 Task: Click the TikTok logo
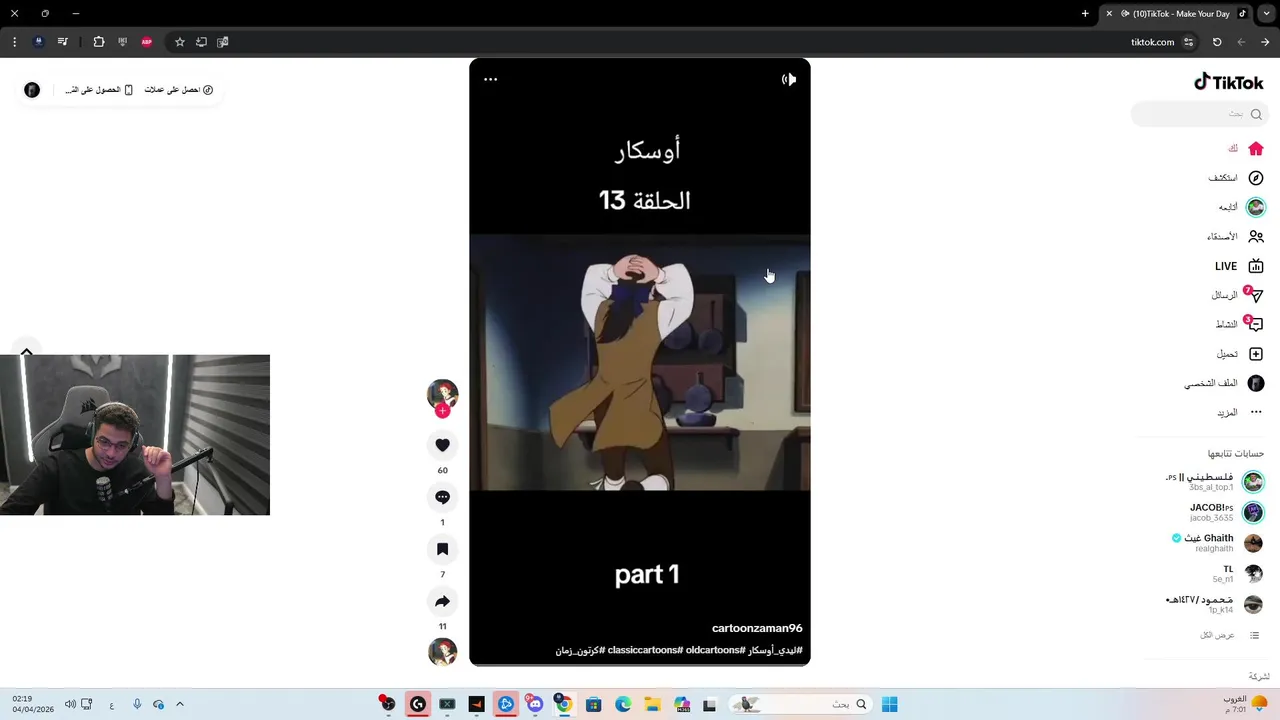click(1229, 82)
